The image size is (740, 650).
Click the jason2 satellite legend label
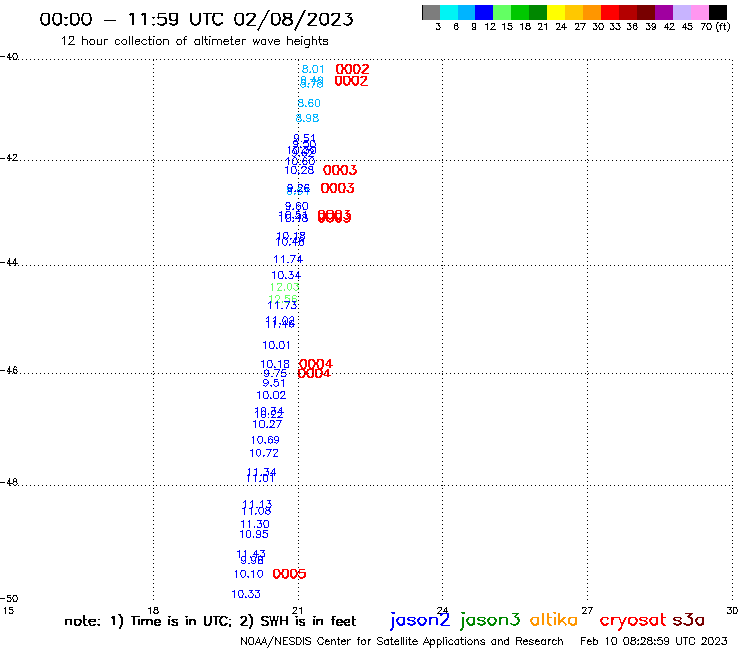(420, 620)
